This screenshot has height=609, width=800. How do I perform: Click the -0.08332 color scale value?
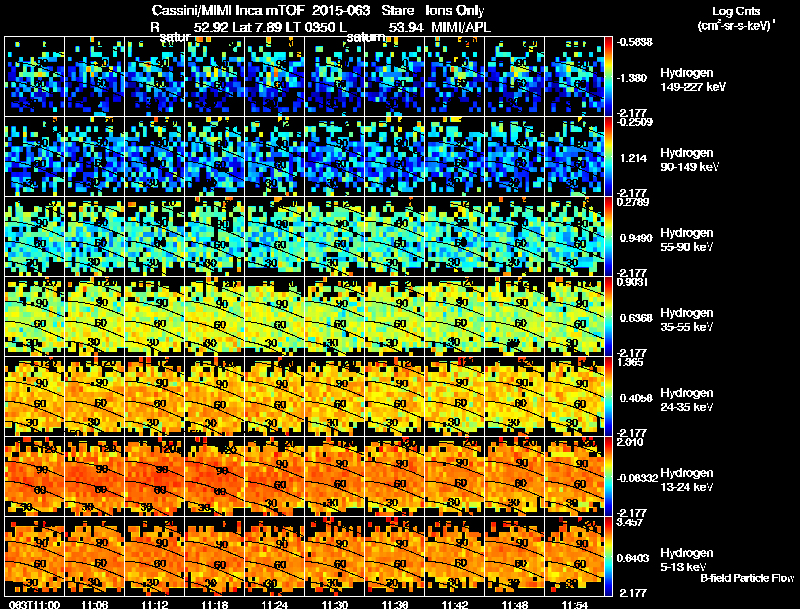coord(637,478)
